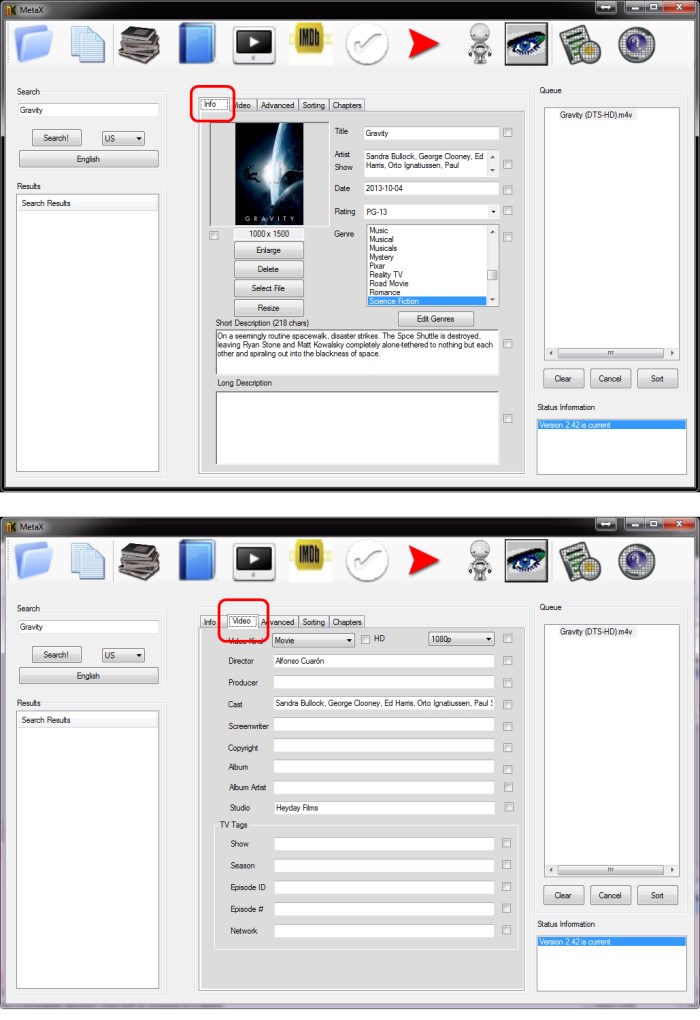Open the folder icon in the Info-tab window
Image resolution: width=700 pixels, height=1020 pixels.
click(x=34, y=44)
